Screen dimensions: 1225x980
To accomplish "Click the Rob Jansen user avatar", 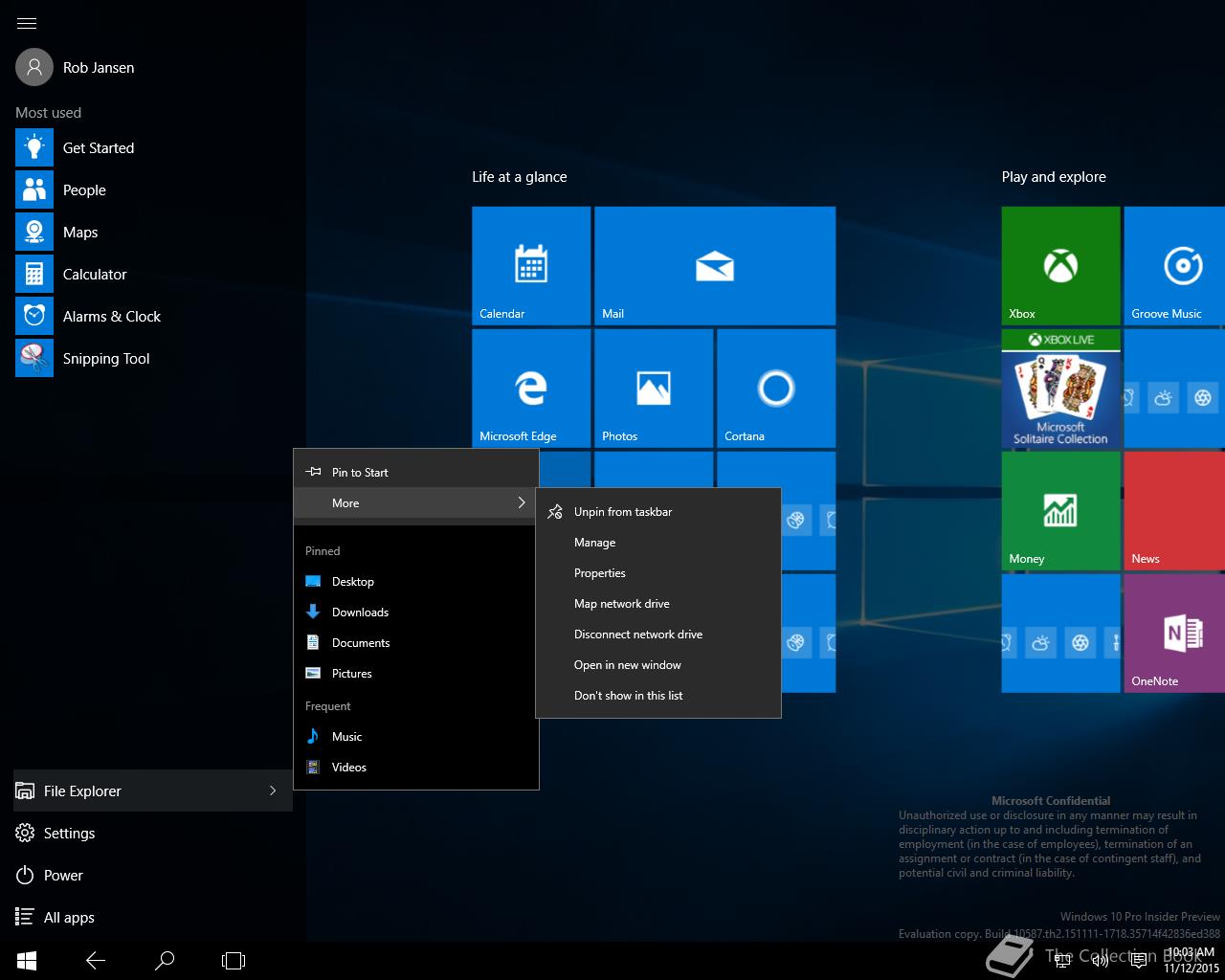I will click(34, 67).
